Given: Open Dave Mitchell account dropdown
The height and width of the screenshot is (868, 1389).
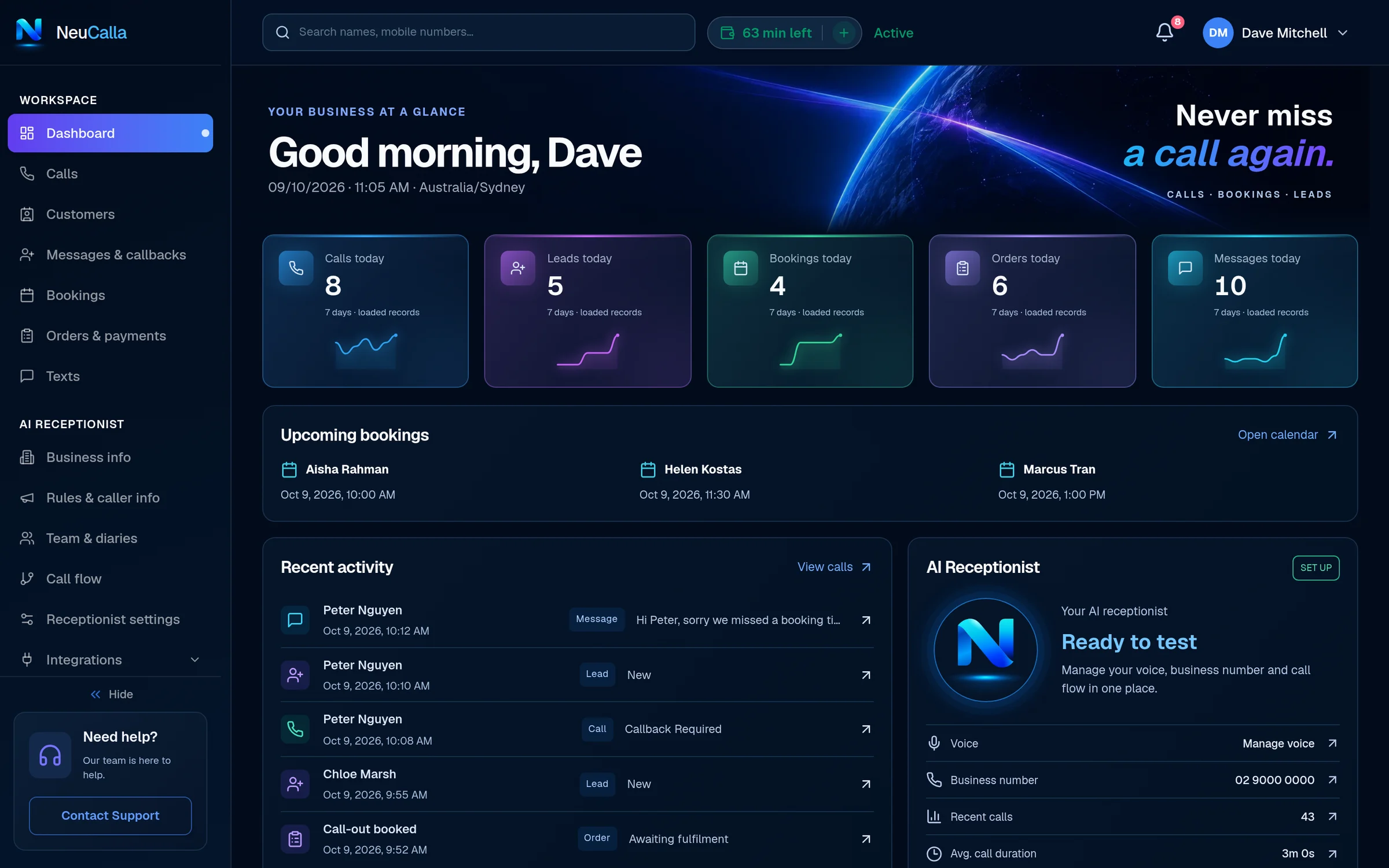Looking at the screenshot, I should [x=1276, y=33].
